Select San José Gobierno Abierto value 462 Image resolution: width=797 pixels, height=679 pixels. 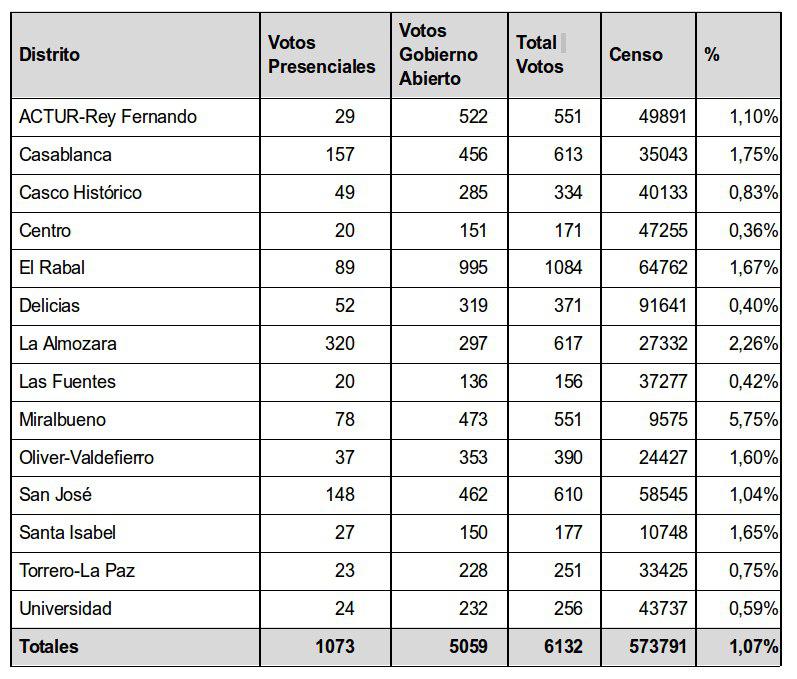(472, 495)
